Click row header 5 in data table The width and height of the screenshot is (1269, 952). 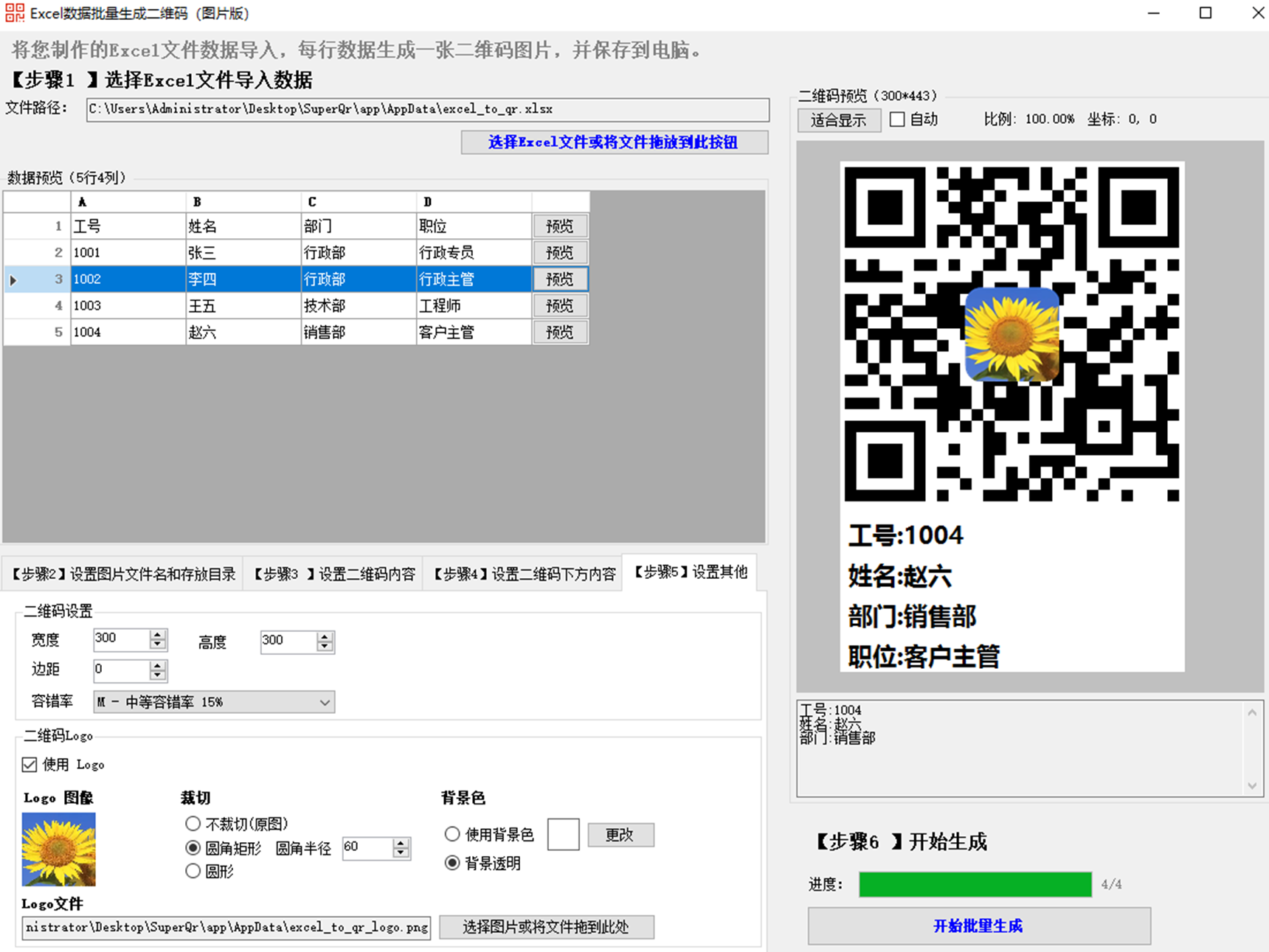click(37, 333)
